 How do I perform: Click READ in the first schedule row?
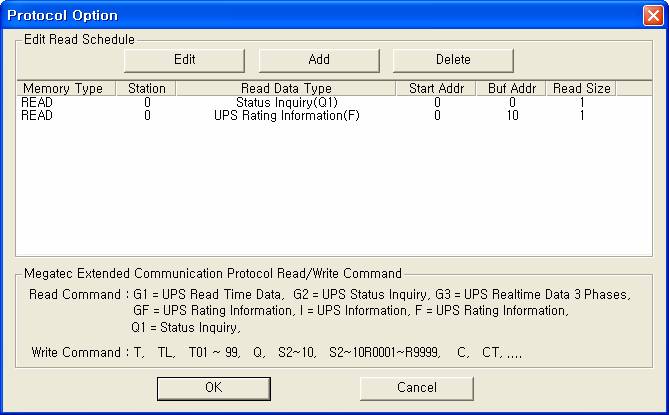(x=38, y=102)
